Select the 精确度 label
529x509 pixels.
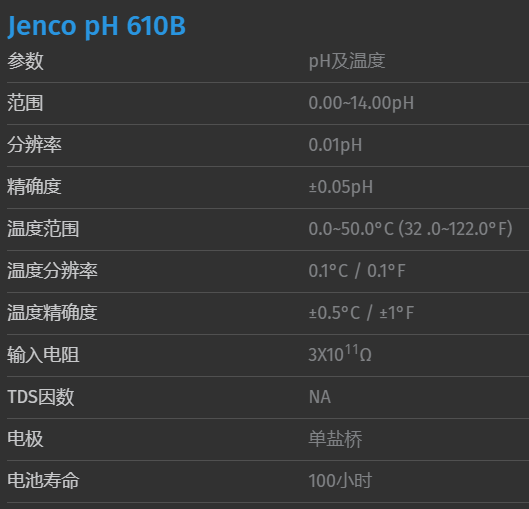(34, 187)
